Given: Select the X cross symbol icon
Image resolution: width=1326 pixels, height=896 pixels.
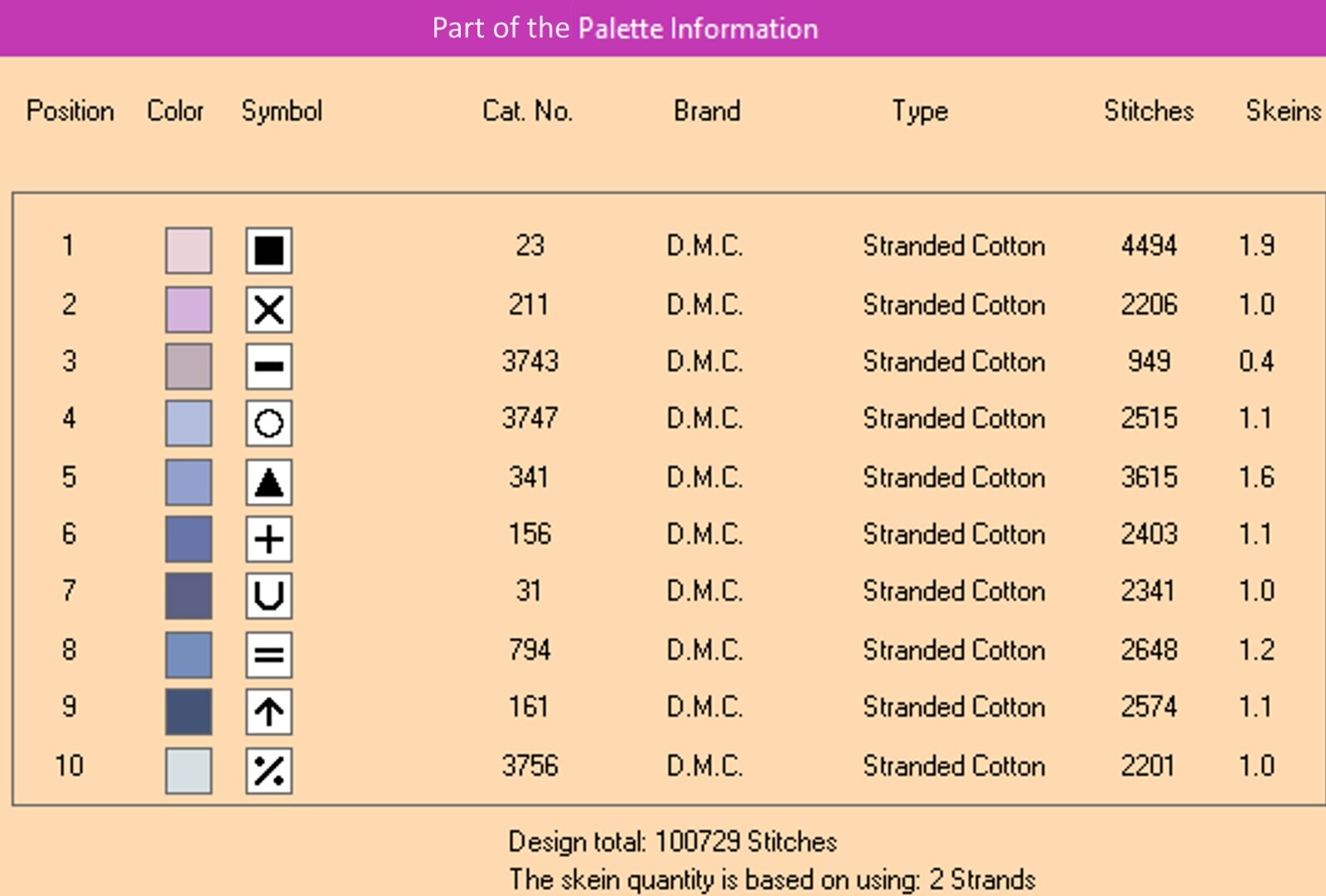Looking at the screenshot, I should point(269,310).
